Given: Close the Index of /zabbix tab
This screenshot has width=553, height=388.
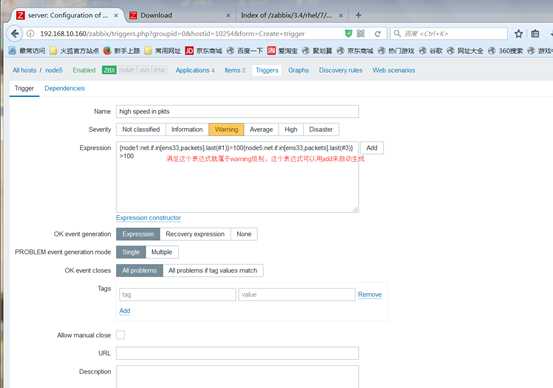Looking at the screenshot, I should 341,16.
